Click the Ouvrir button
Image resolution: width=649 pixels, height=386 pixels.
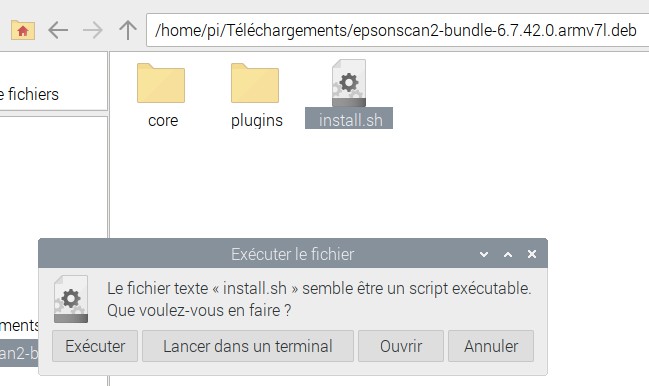click(401, 346)
